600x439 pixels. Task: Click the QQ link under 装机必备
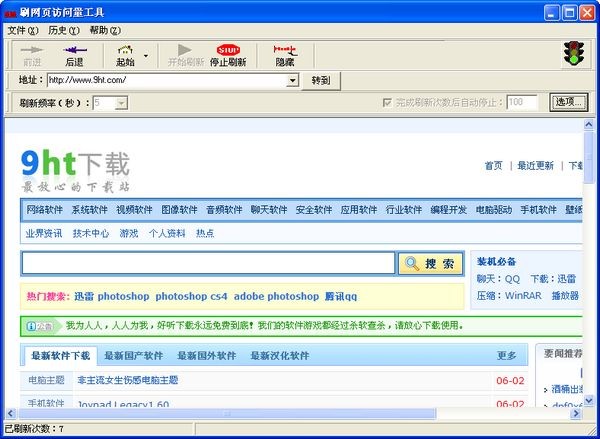click(x=512, y=279)
